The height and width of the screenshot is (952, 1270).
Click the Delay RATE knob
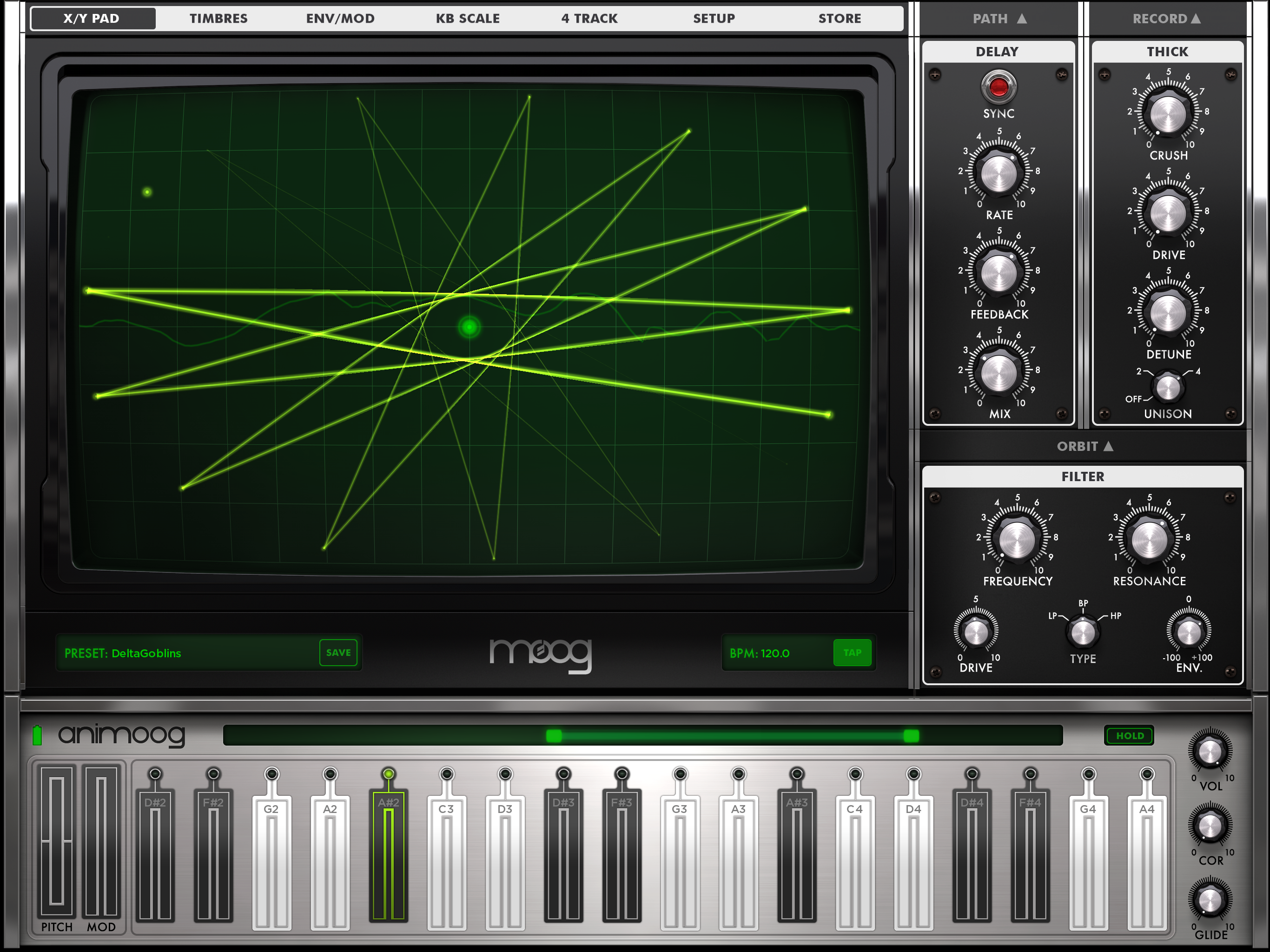pos(999,173)
